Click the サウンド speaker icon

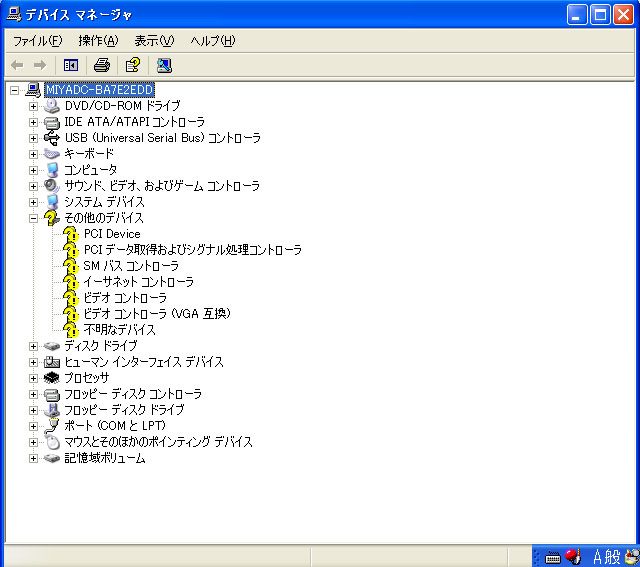click(x=52, y=186)
